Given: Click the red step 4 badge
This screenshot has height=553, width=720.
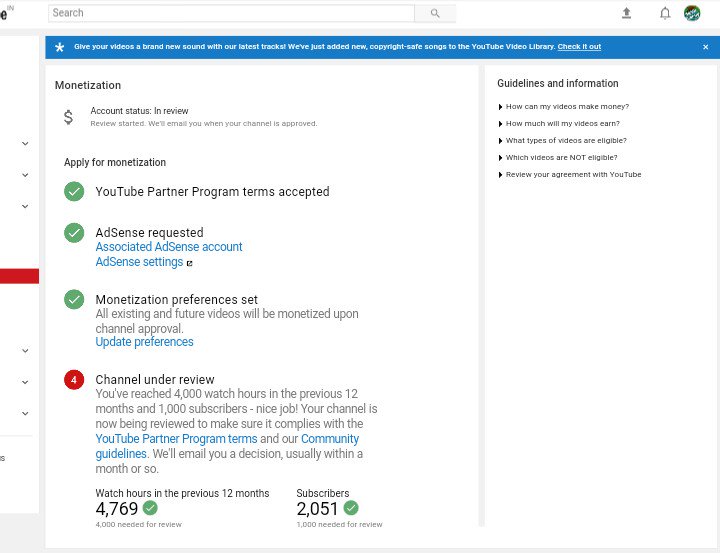Looking at the screenshot, I should coord(74,380).
